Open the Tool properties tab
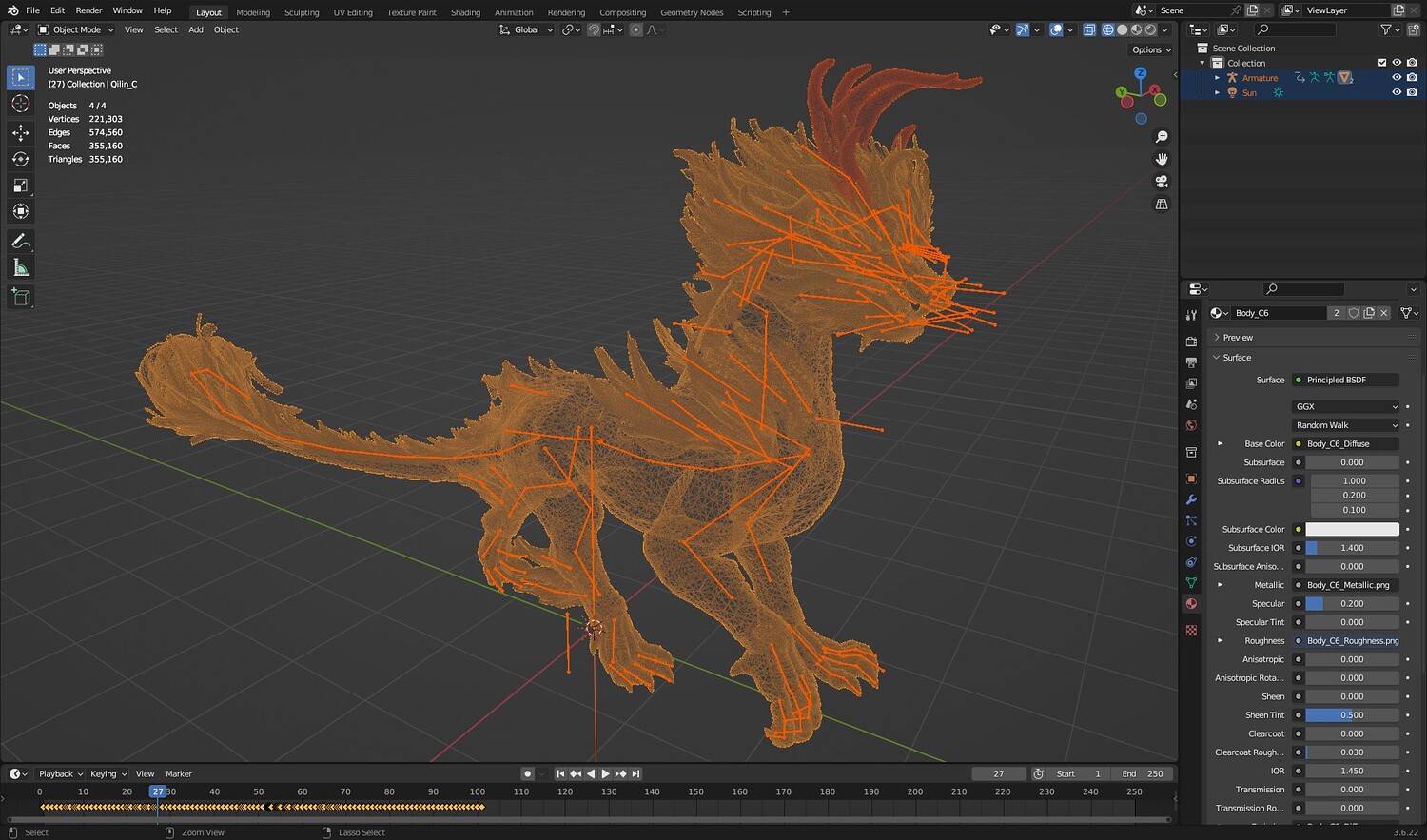The image size is (1427, 840). (1191, 315)
